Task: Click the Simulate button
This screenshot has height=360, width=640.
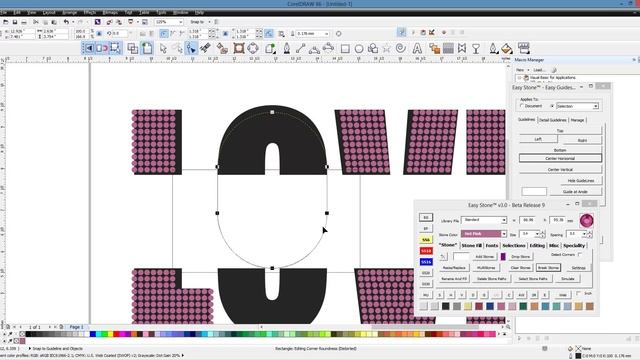Action: [x=567, y=279]
